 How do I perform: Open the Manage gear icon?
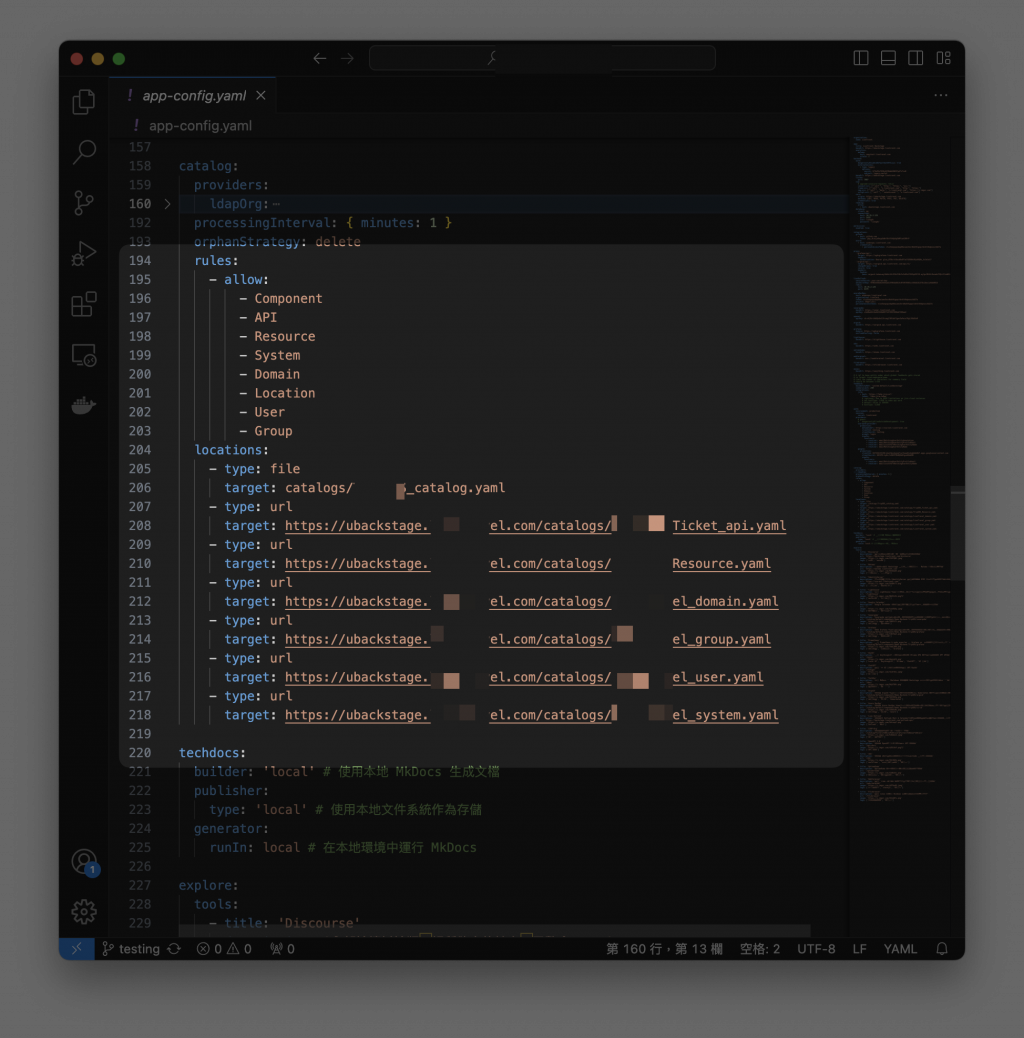pos(84,912)
